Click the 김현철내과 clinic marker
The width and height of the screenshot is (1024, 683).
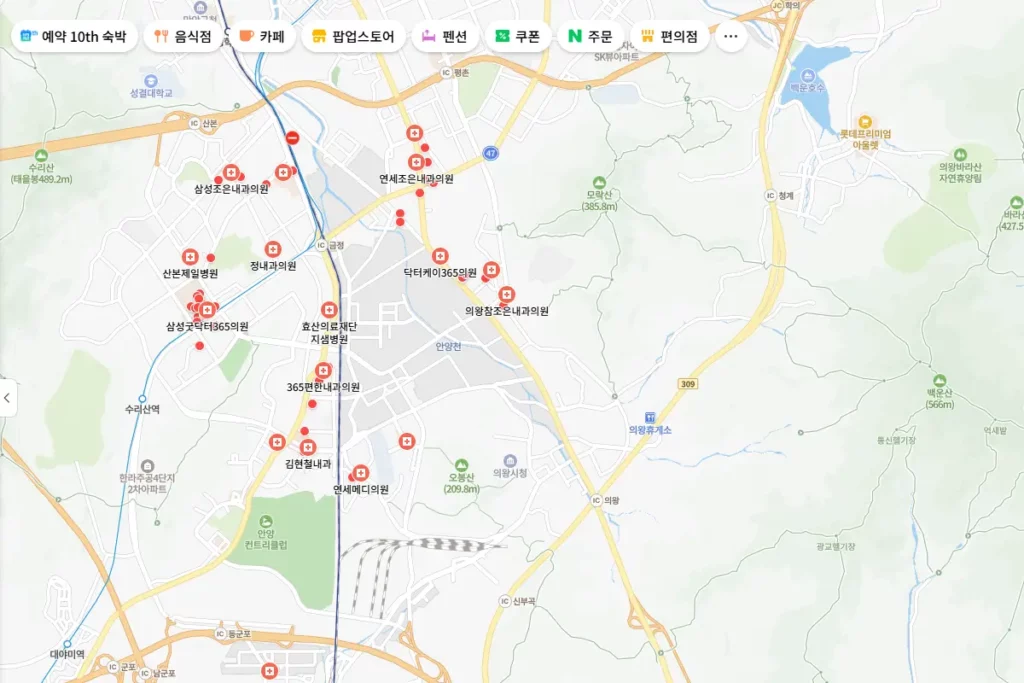coord(308,447)
